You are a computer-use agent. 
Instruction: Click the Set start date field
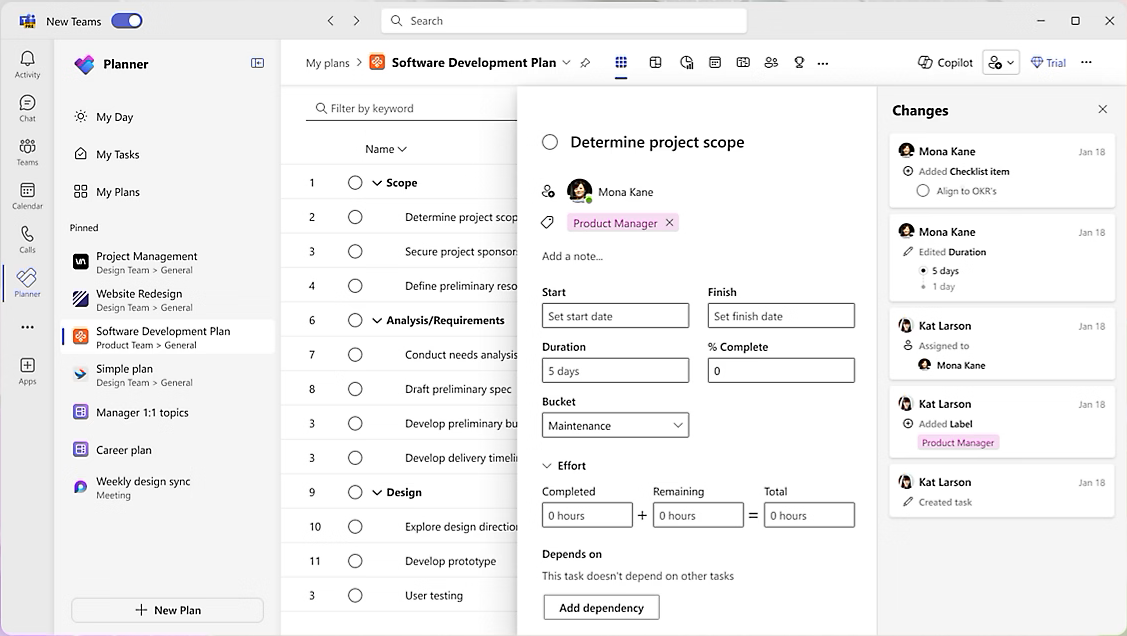[615, 316]
